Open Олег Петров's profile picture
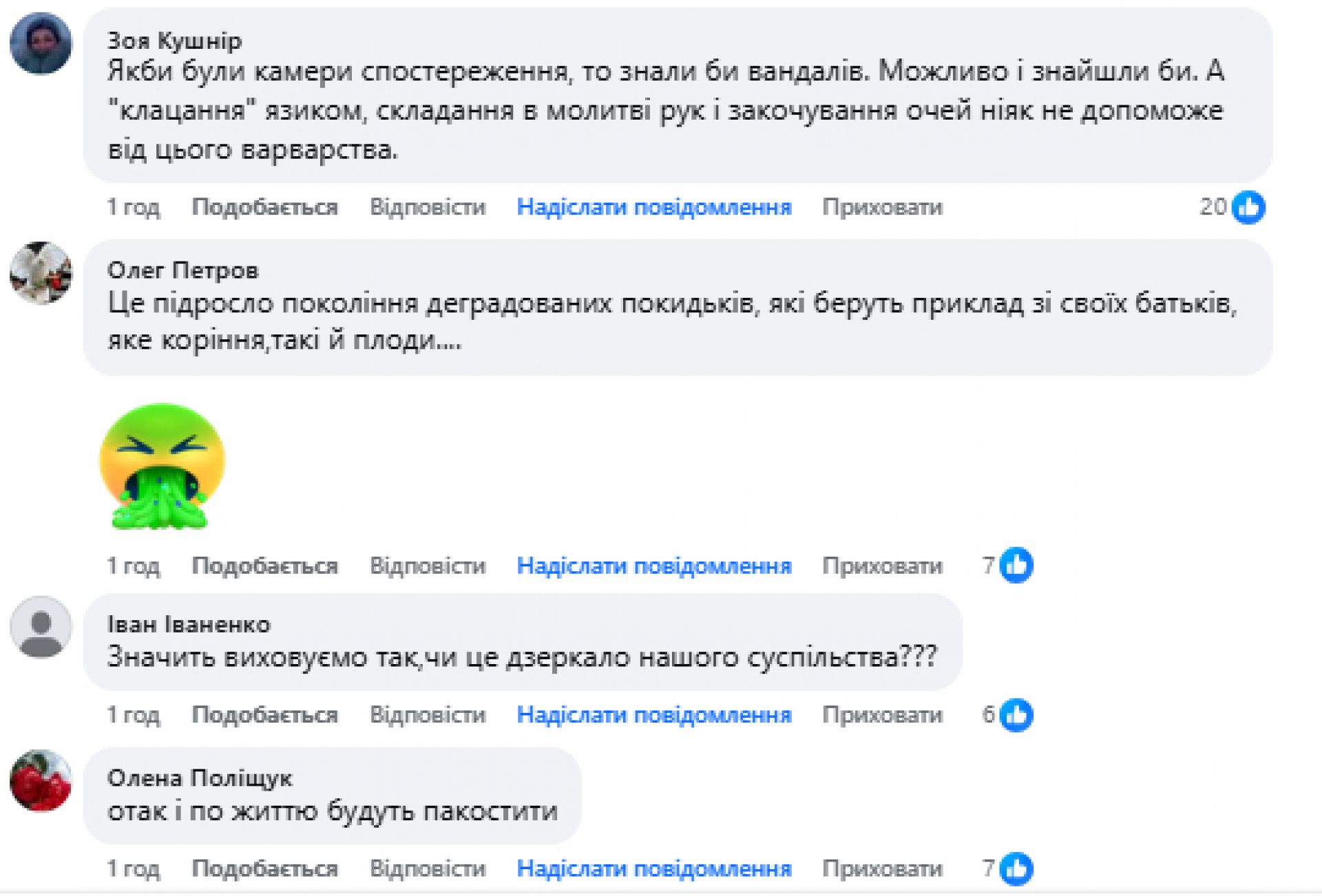1322x896 pixels. click(x=41, y=273)
